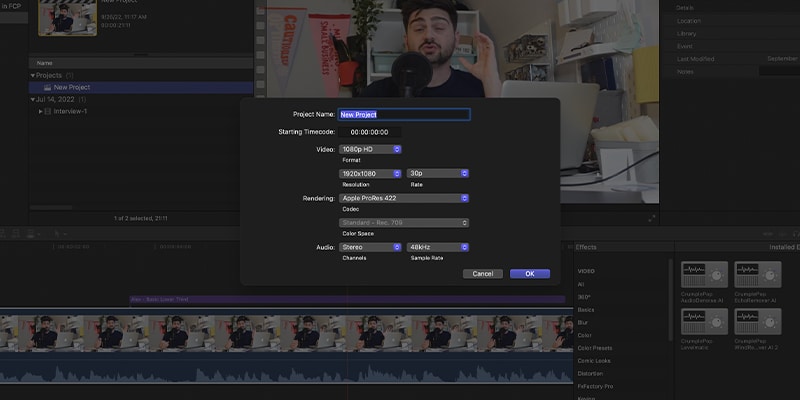The width and height of the screenshot is (800, 400).
Task: Click the viewer fullscreen expand arrows icon
Action: click(x=652, y=218)
